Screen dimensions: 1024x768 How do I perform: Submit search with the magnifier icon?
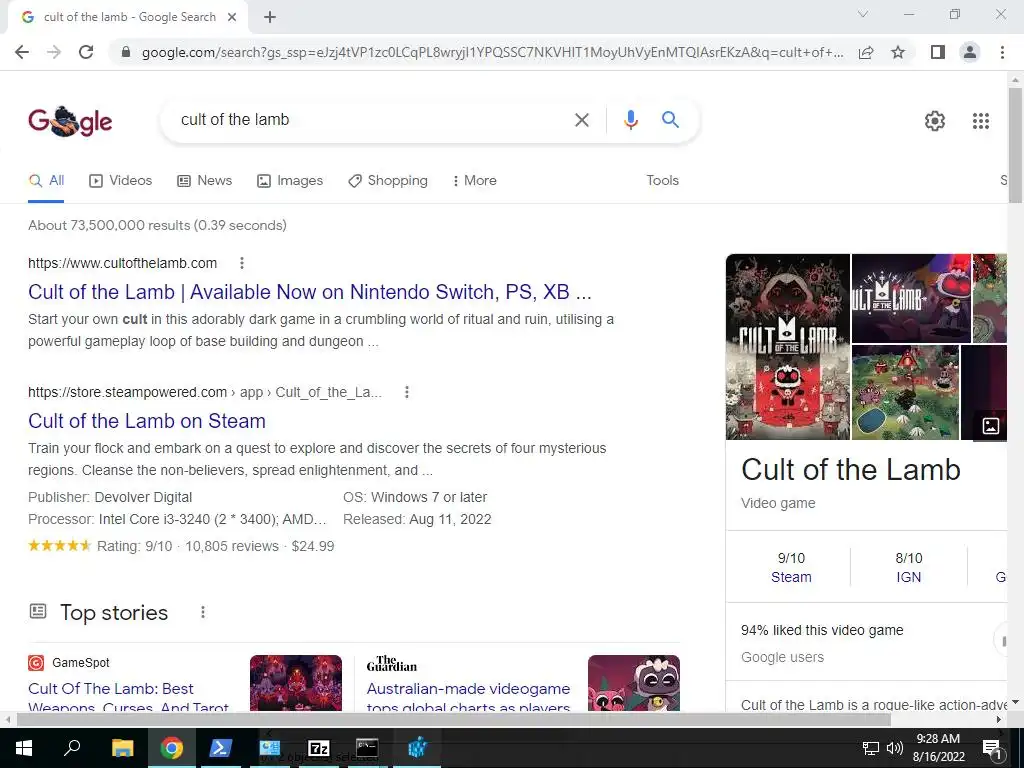pos(670,120)
